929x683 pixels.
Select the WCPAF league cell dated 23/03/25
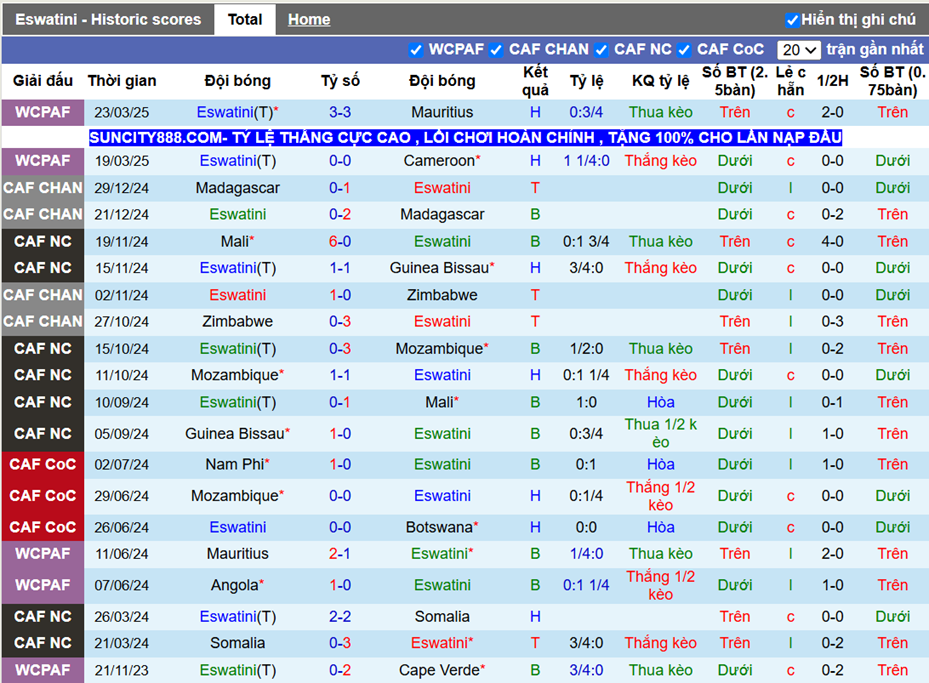[x=43, y=112]
